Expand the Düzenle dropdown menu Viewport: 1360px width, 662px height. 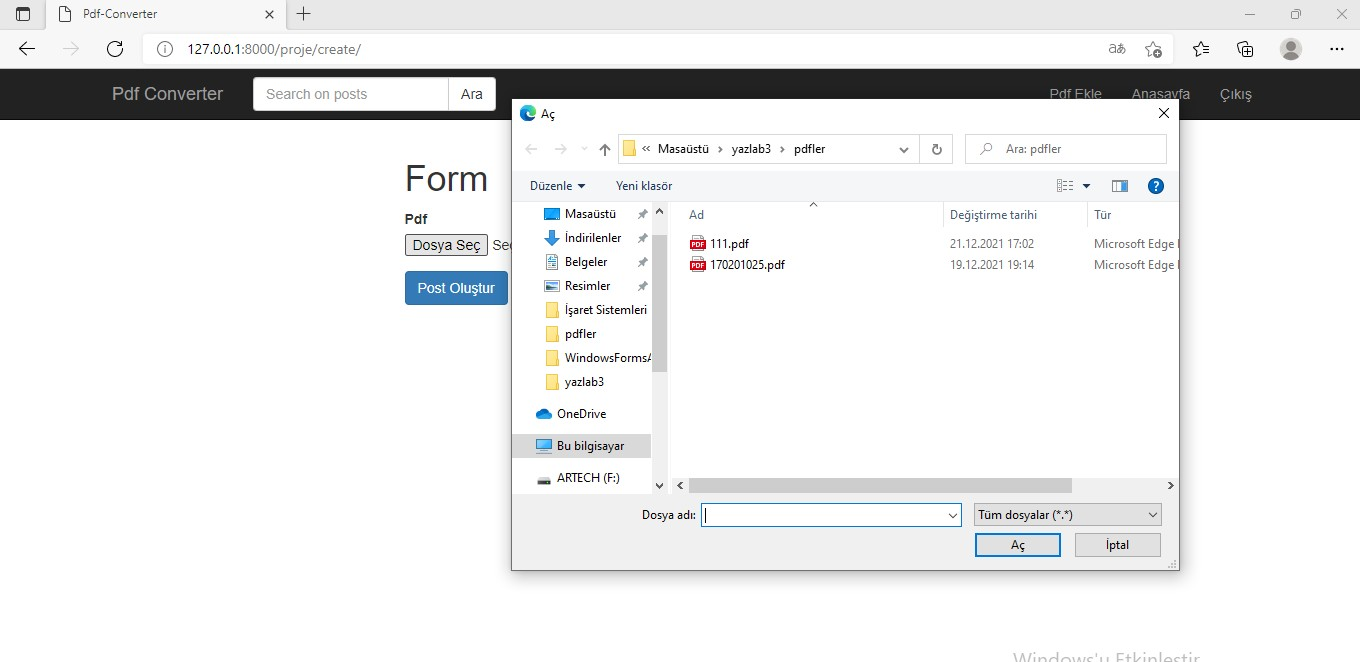[x=556, y=185]
